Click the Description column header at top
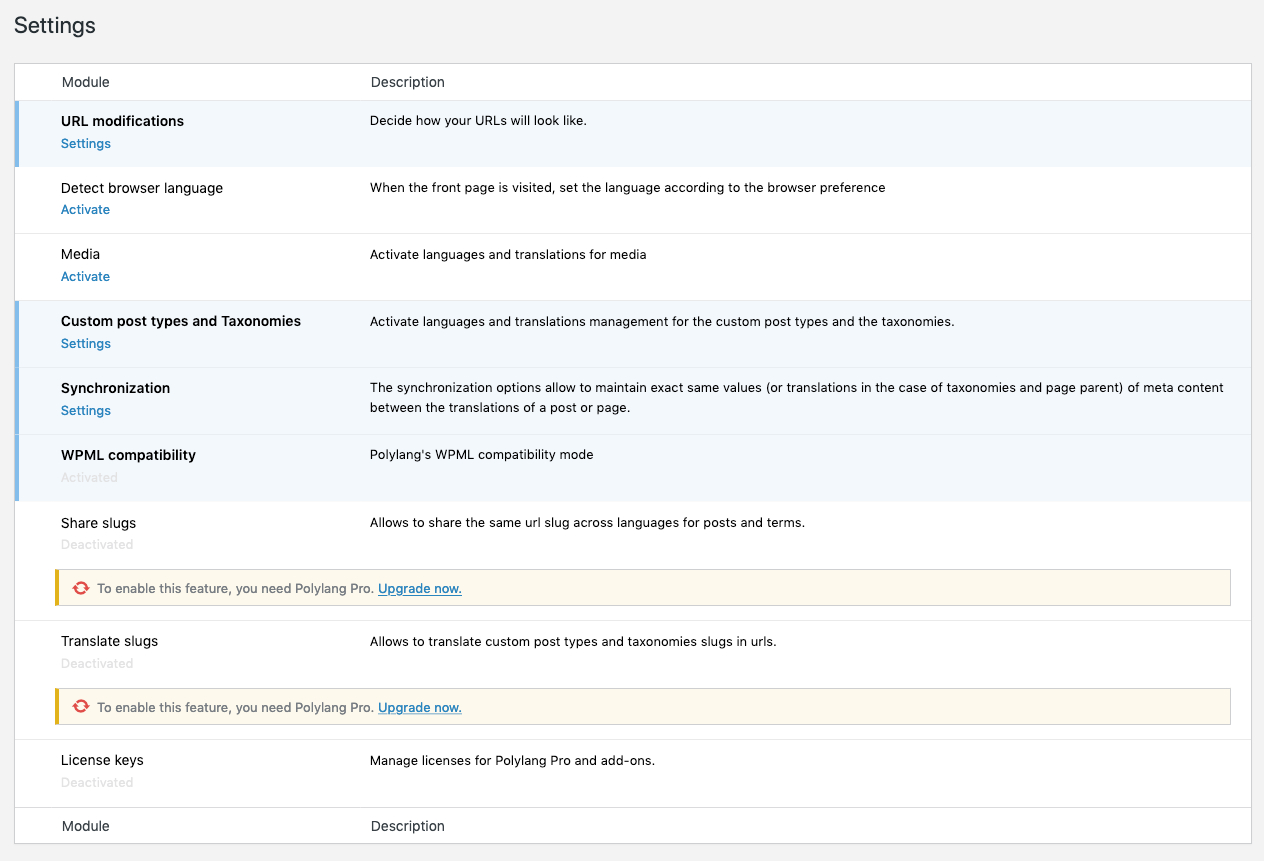This screenshot has height=861, width=1264. click(407, 82)
